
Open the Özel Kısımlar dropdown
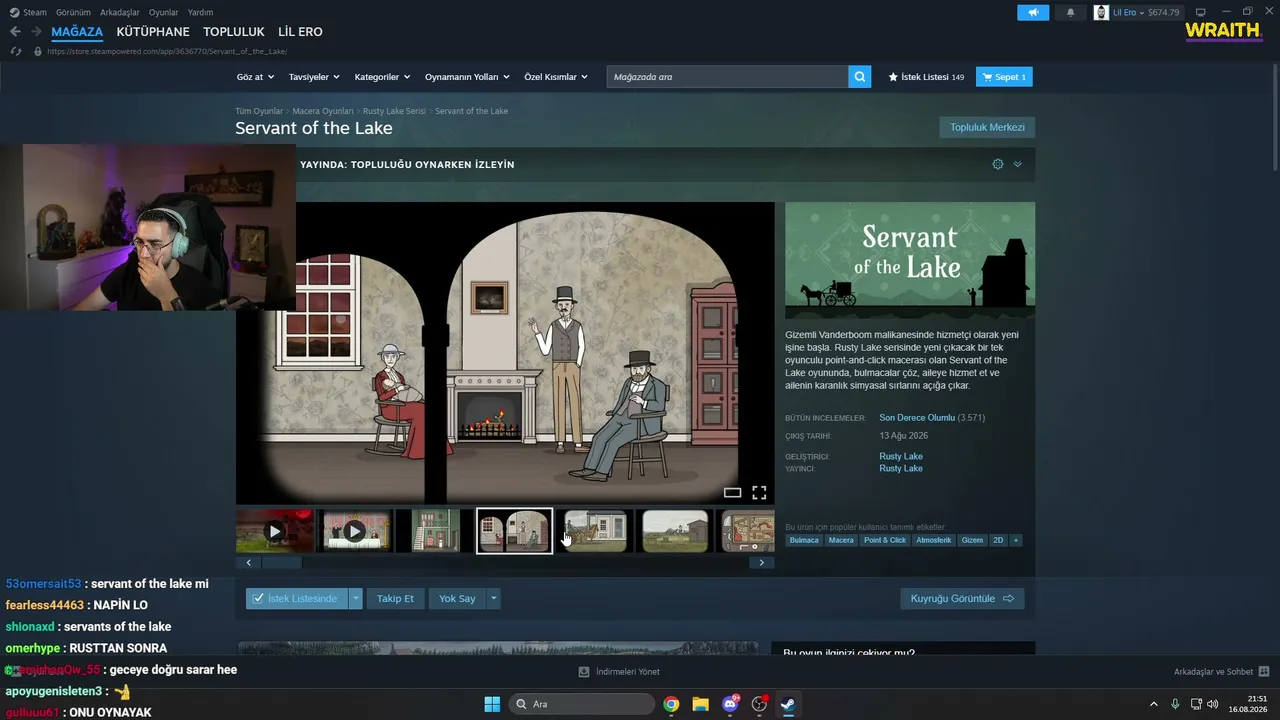[x=556, y=77]
